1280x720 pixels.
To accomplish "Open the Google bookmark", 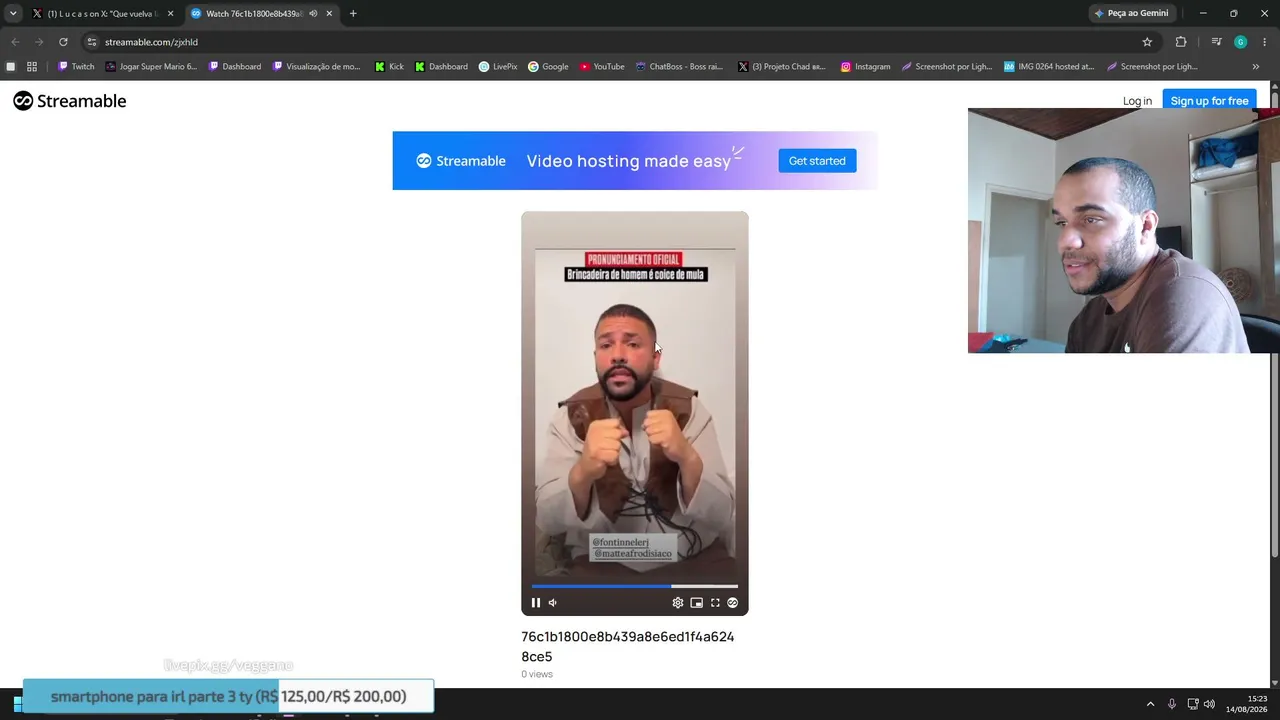I will coord(548,67).
